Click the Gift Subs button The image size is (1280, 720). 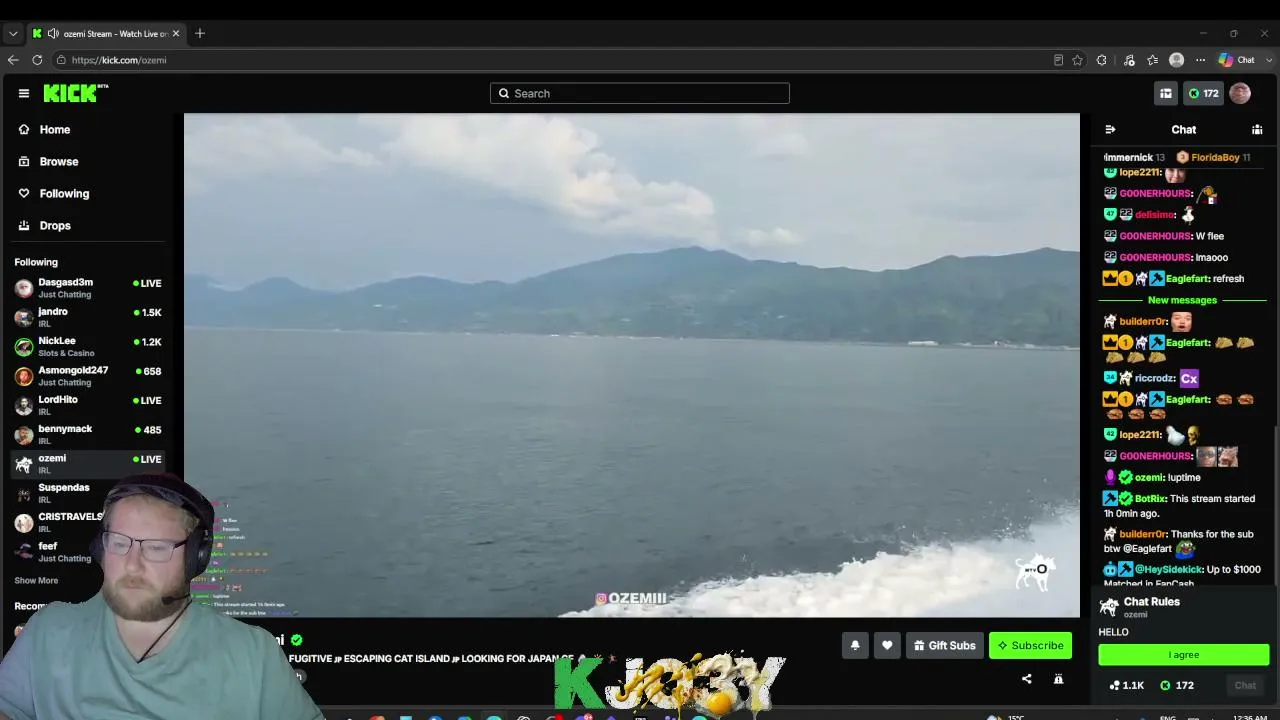(944, 646)
